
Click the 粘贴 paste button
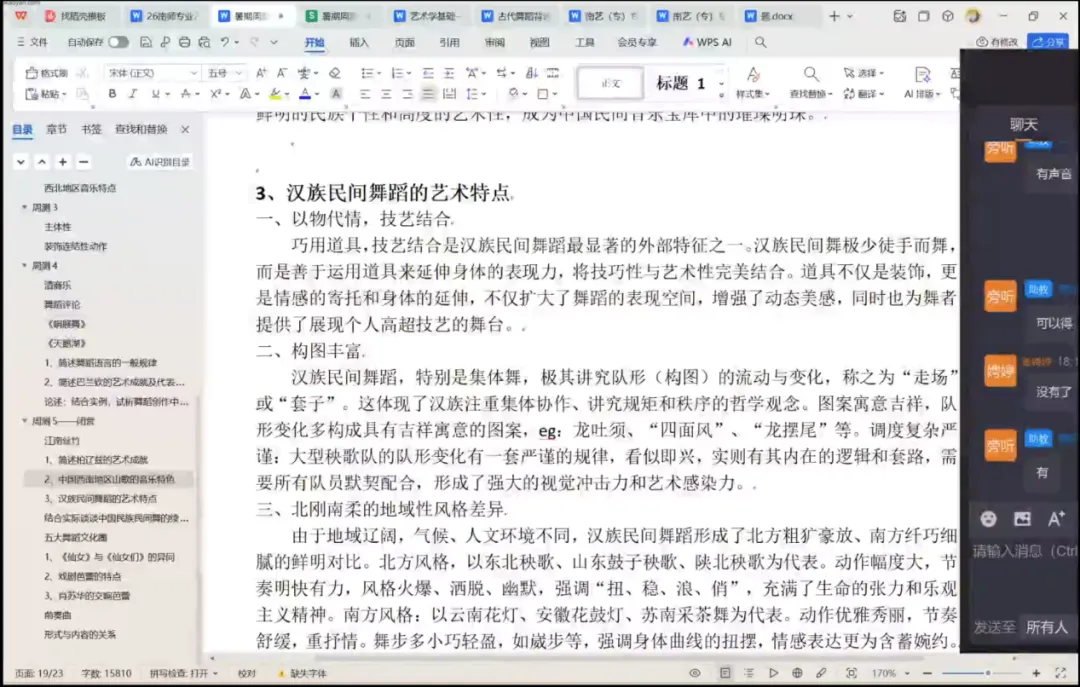(45, 94)
